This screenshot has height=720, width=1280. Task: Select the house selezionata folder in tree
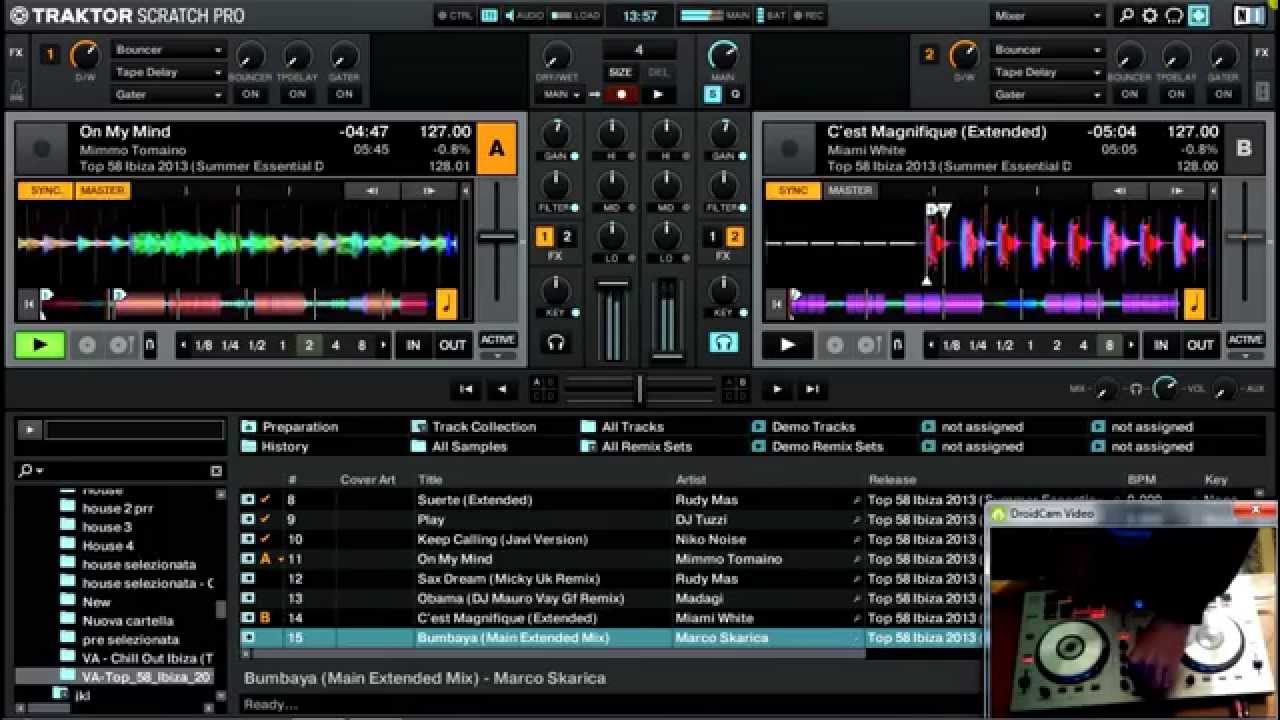(x=139, y=564)
